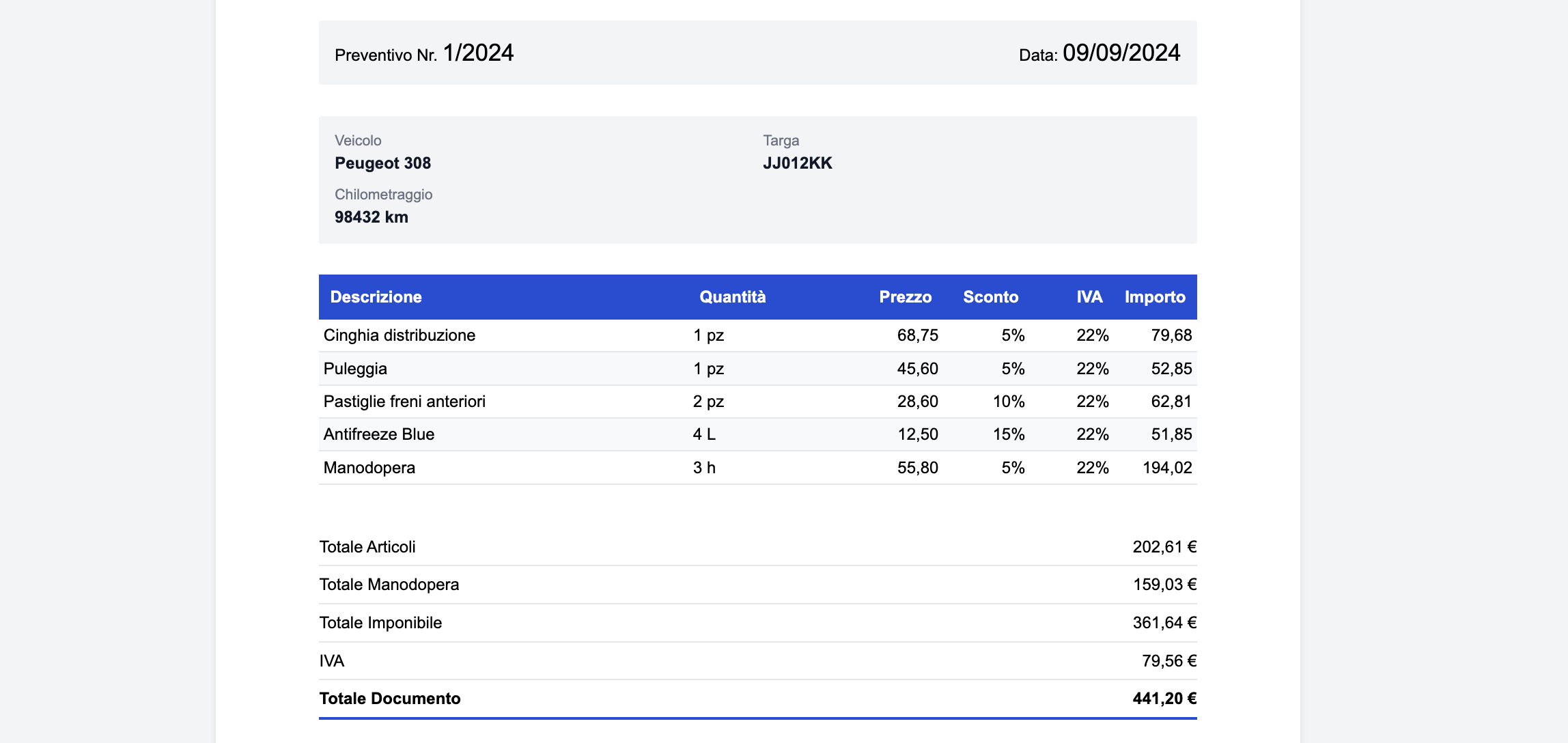Select the quote number 1/2024
This screenshot has width=1568, height=743.
[x=478, y=53]
